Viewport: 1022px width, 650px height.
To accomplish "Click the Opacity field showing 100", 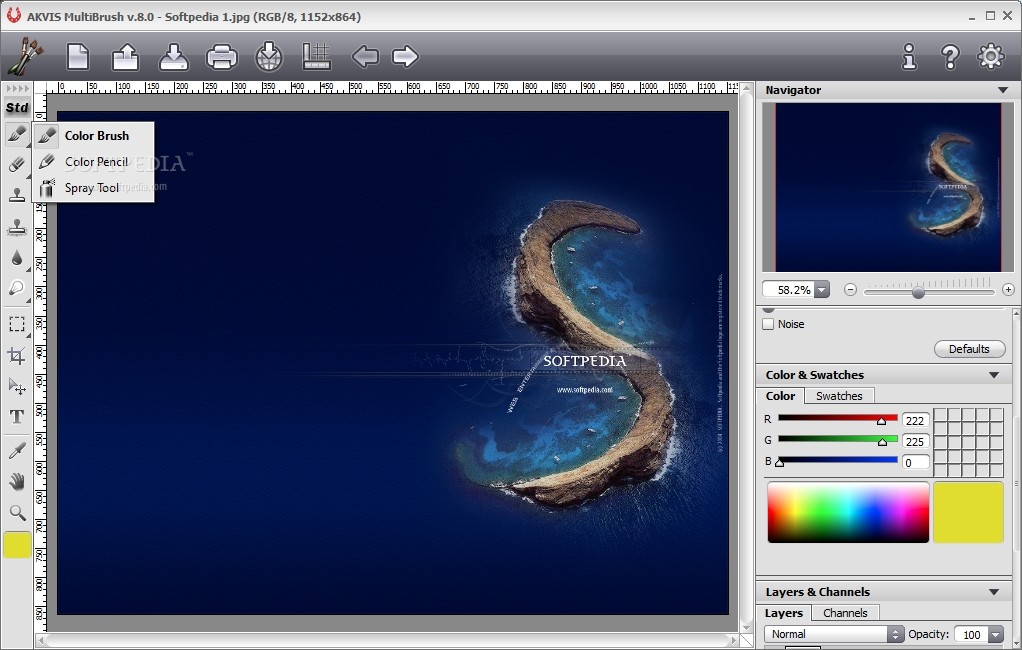I will pyautogui.click(x=972, y=634).
